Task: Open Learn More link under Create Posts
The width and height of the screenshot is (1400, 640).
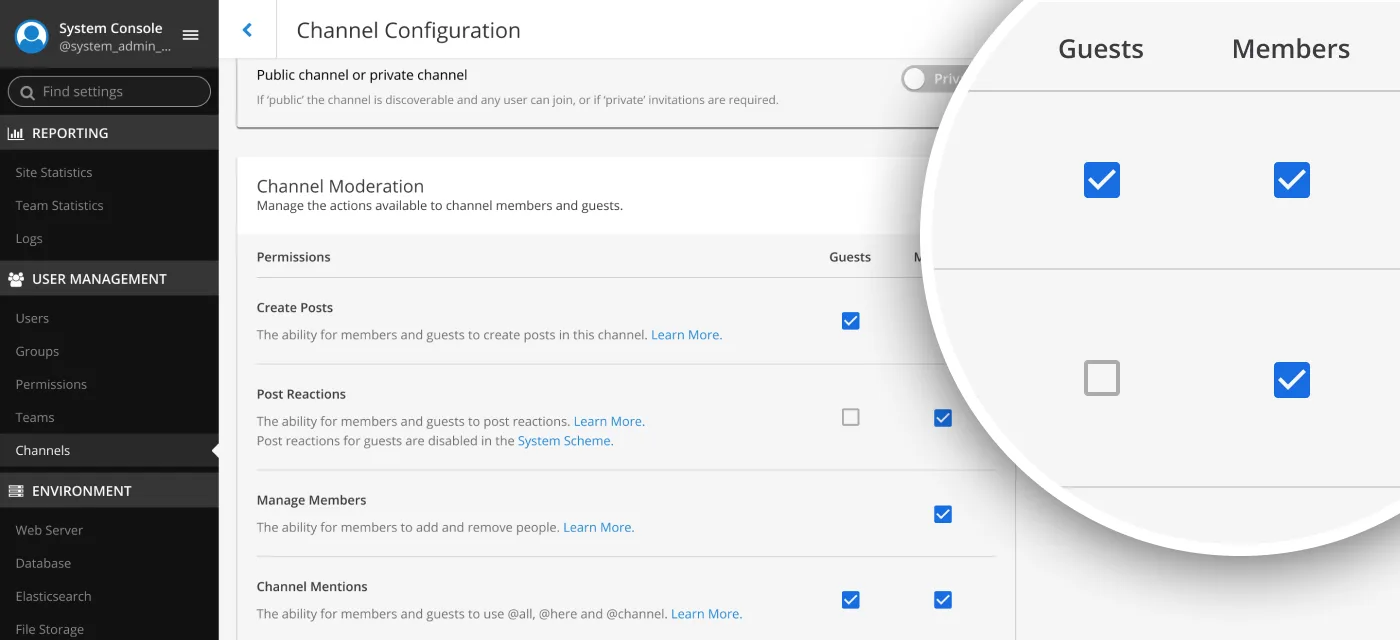Action: 686,335
